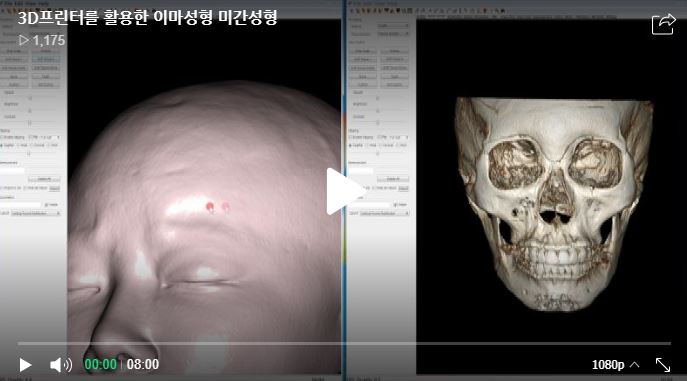Click the 3D skull rendering

coord(553,204)
